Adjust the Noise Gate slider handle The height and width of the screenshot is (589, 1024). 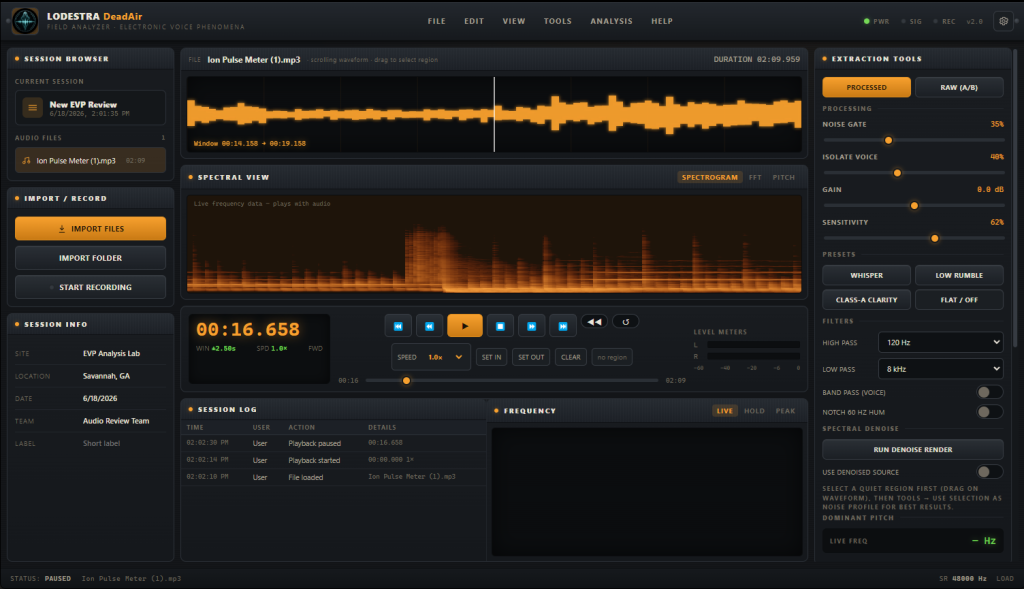click(x=888, y=140)
